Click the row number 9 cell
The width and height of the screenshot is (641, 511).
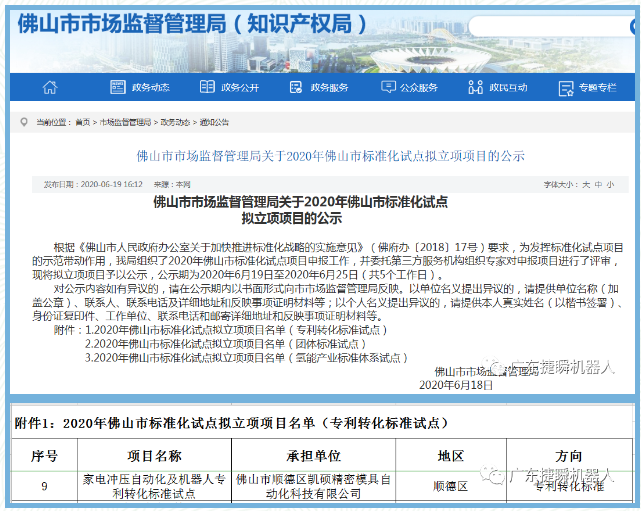coord(44,486)
